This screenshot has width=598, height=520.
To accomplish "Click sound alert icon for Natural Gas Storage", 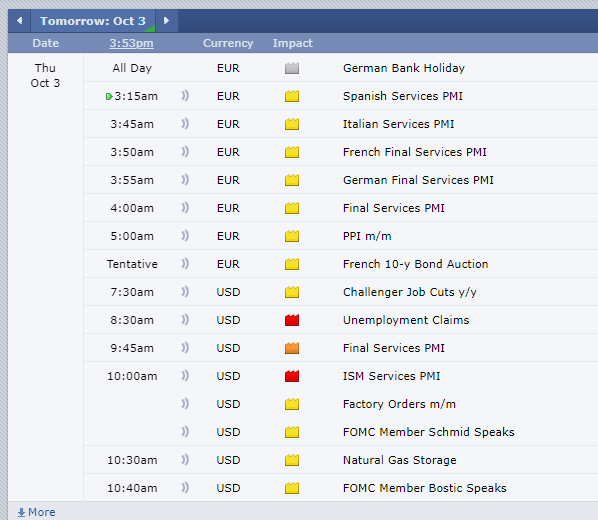I will 185,460.
